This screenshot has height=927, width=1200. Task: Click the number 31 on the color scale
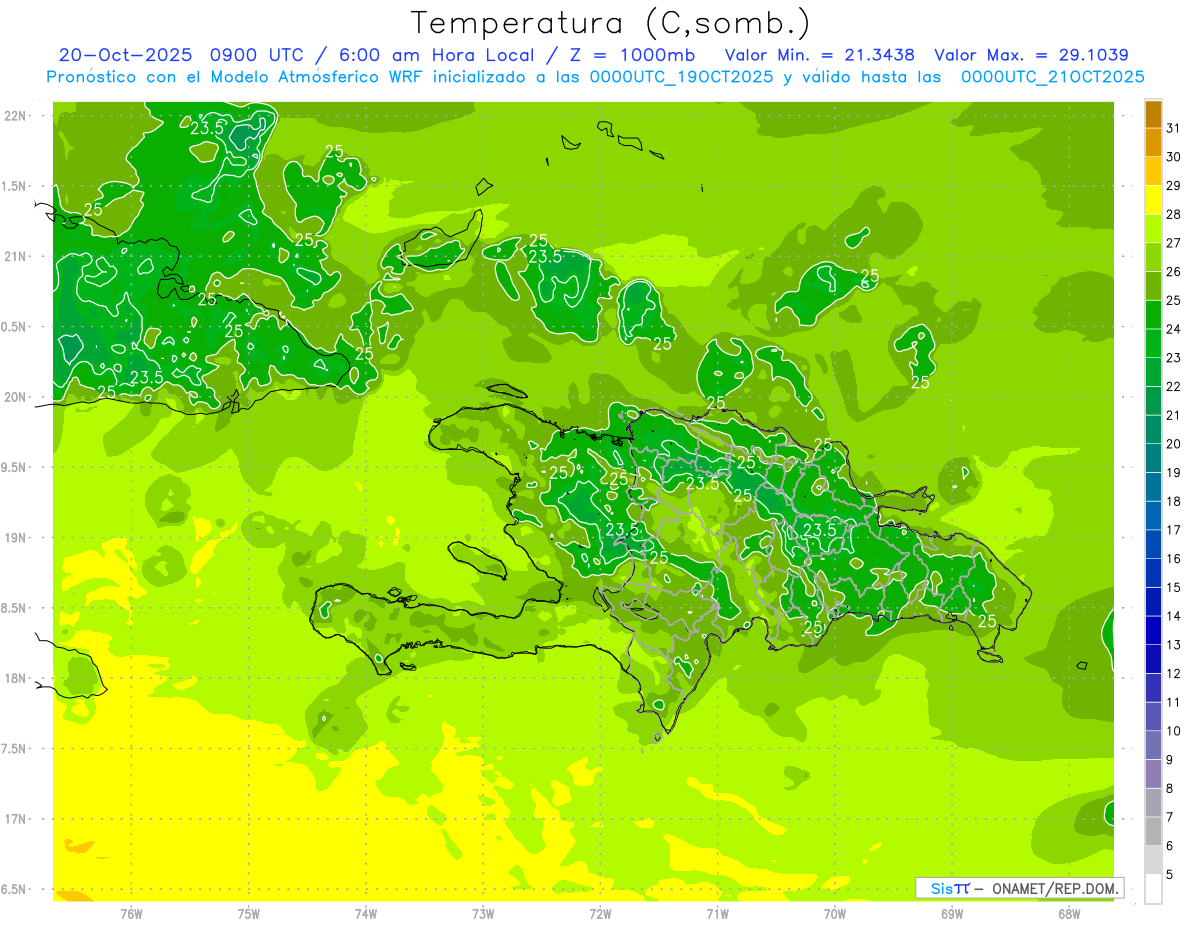pos(1173,128)
